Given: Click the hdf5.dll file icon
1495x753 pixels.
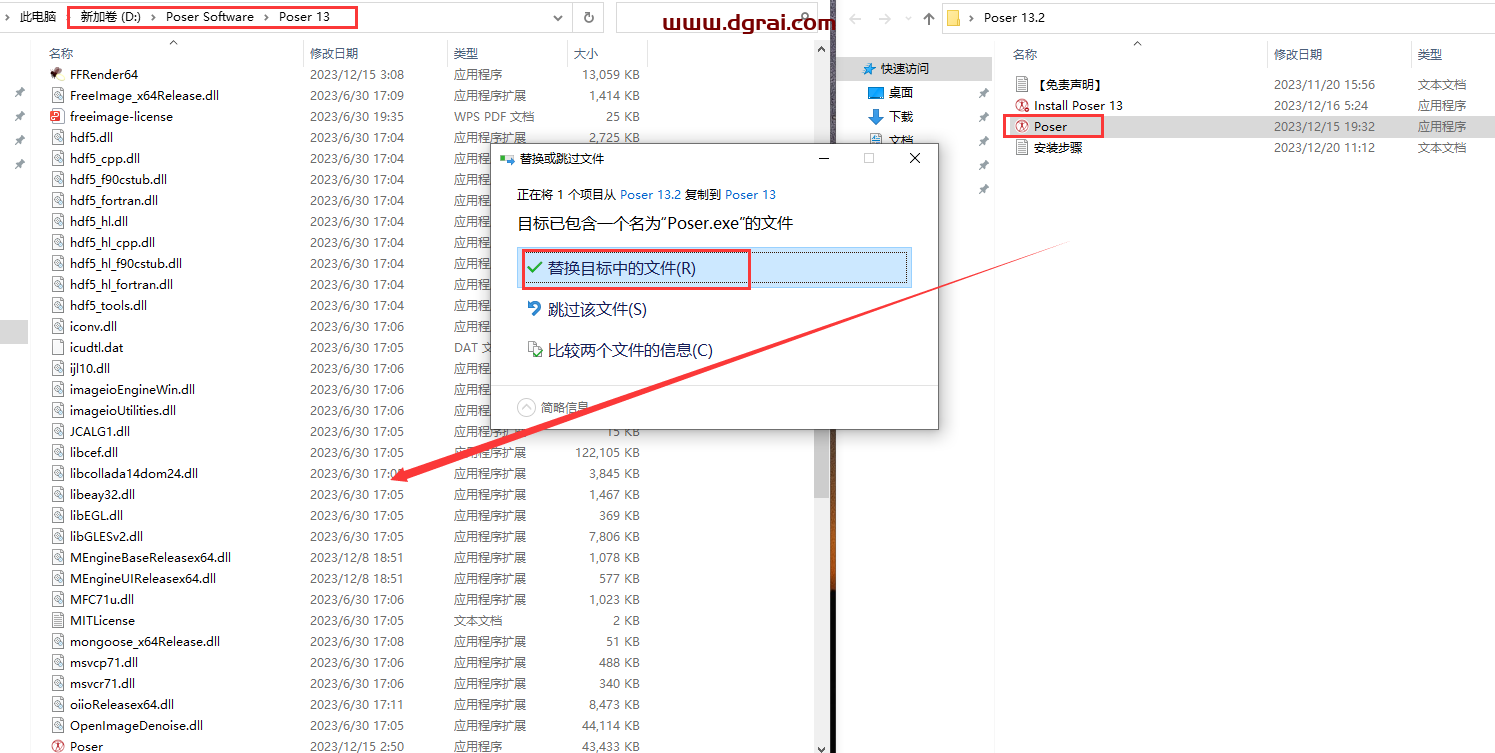Looking at the screenshot, I should pos(57,137).
